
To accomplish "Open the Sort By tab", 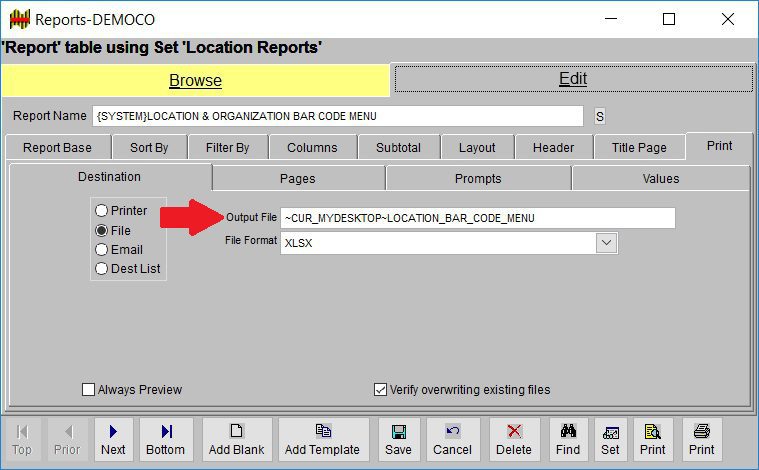I will [149, 148].
